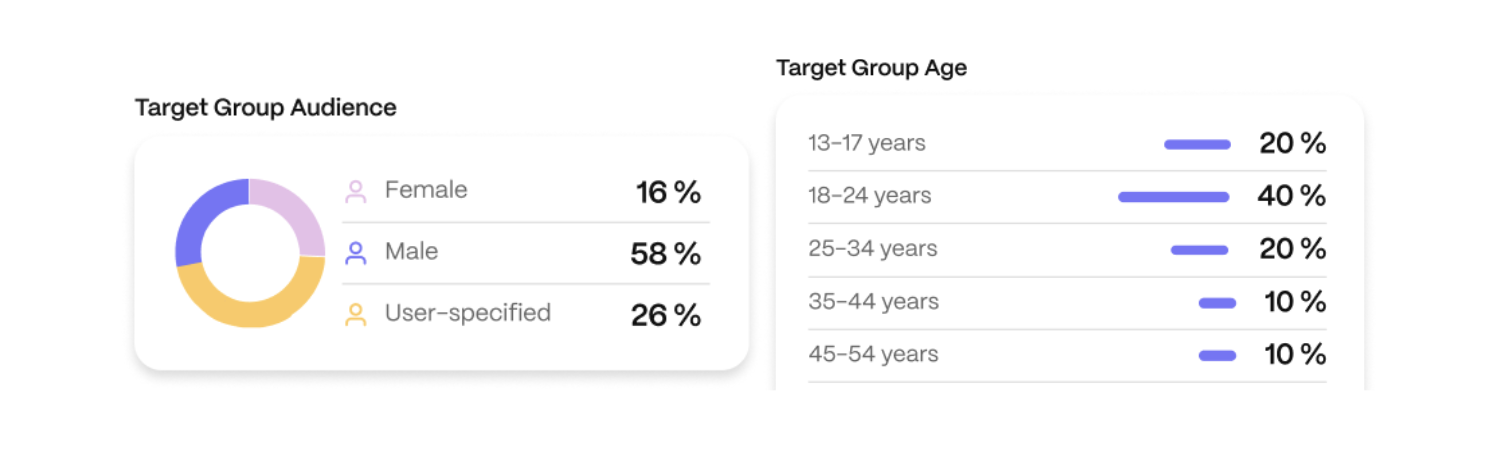
Task: Select the Male audience label
Action: coord(411,252)
